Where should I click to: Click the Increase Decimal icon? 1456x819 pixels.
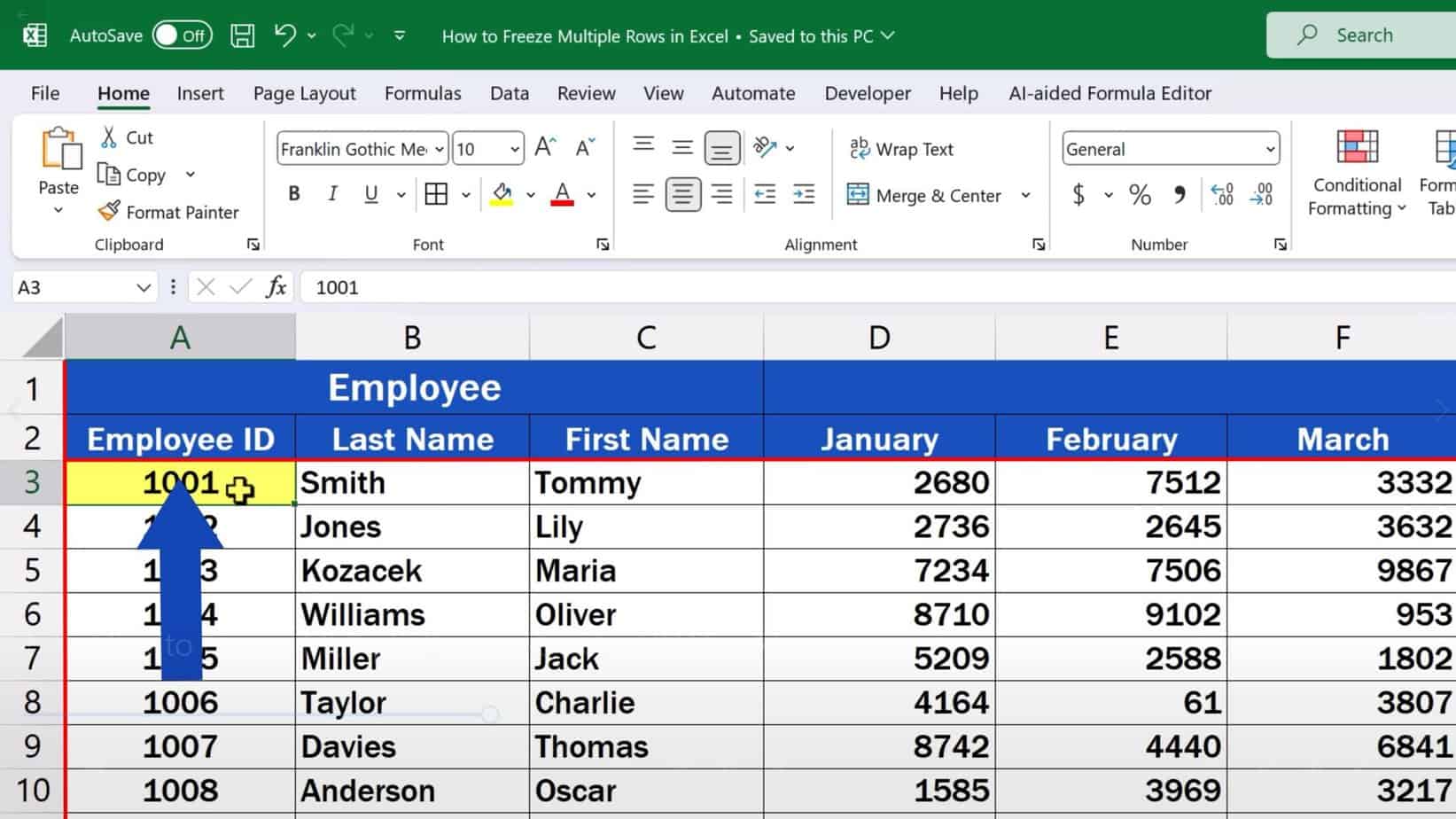point(1223,194)
